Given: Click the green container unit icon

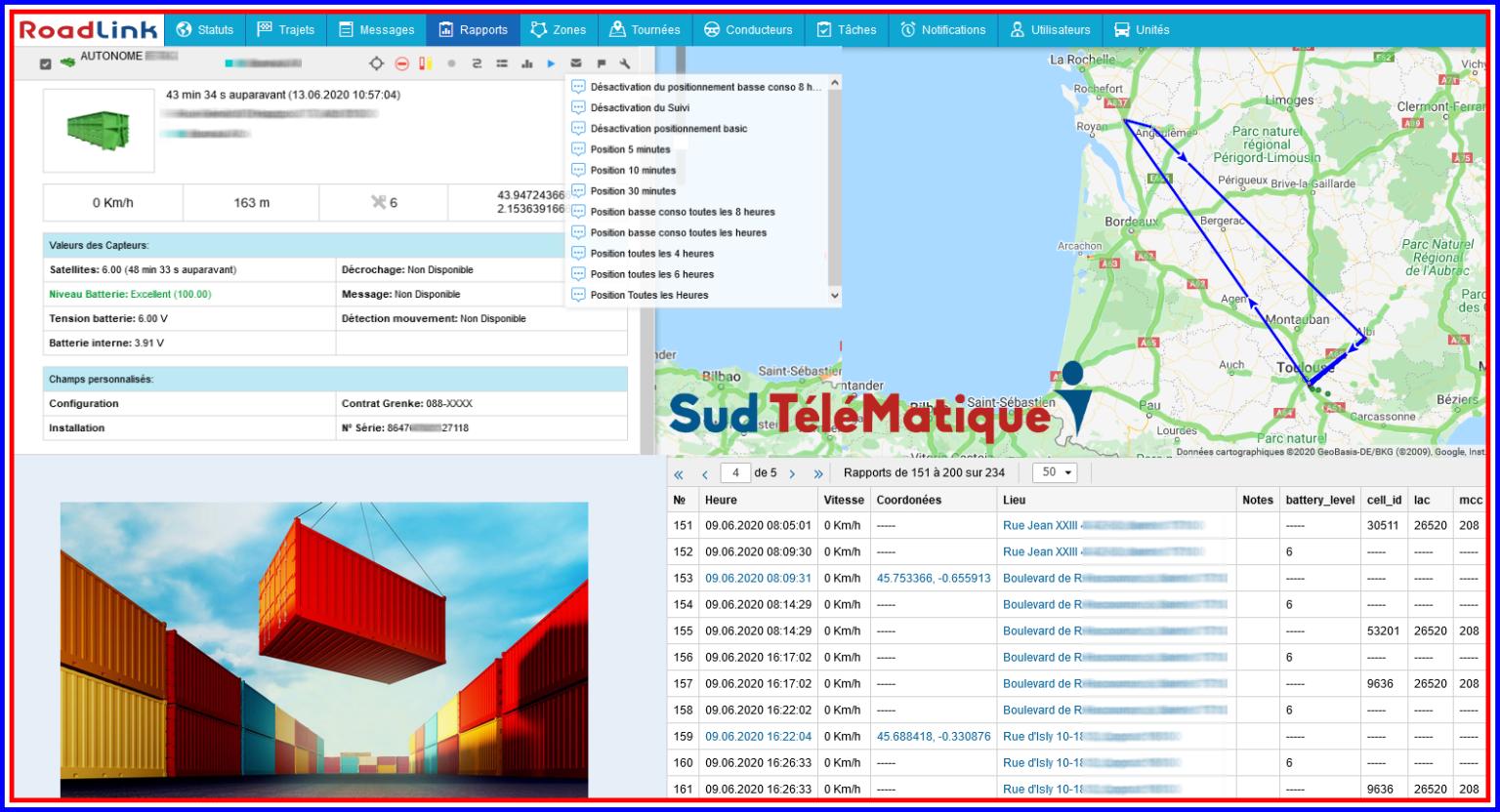Looking at the screenshot, I should tap(67, 62).
